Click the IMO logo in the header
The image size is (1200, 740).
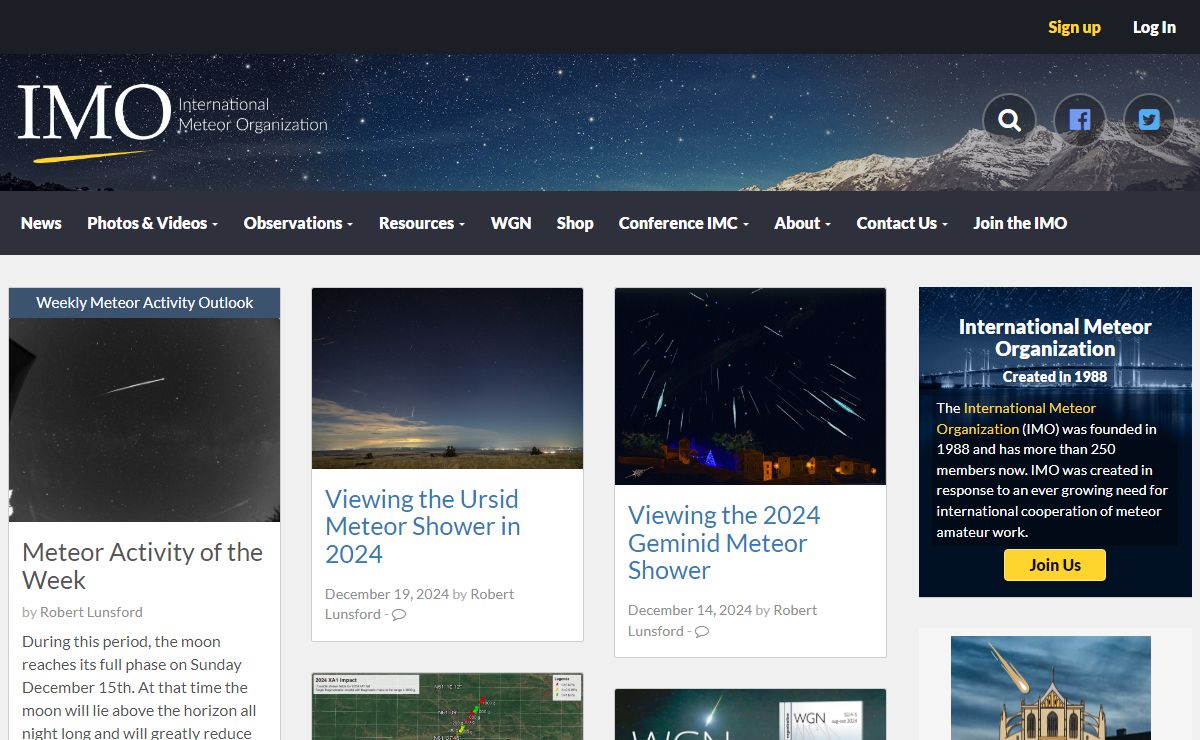click(172, 121)
